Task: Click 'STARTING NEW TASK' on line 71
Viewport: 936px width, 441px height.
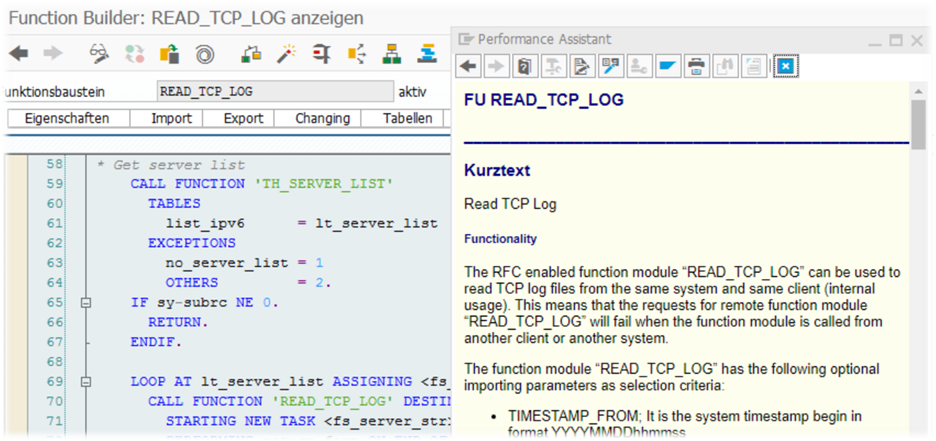Action: (x=242, y=421)
